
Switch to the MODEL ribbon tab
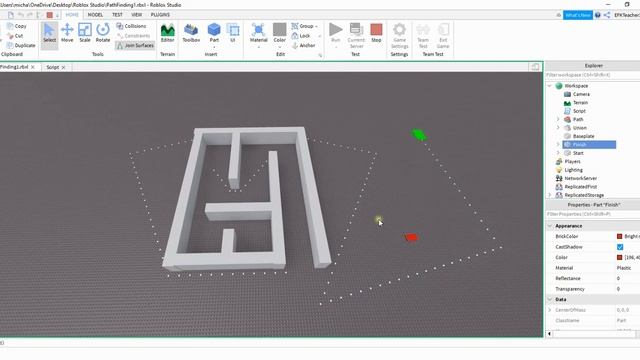click(x=95, y=15)
